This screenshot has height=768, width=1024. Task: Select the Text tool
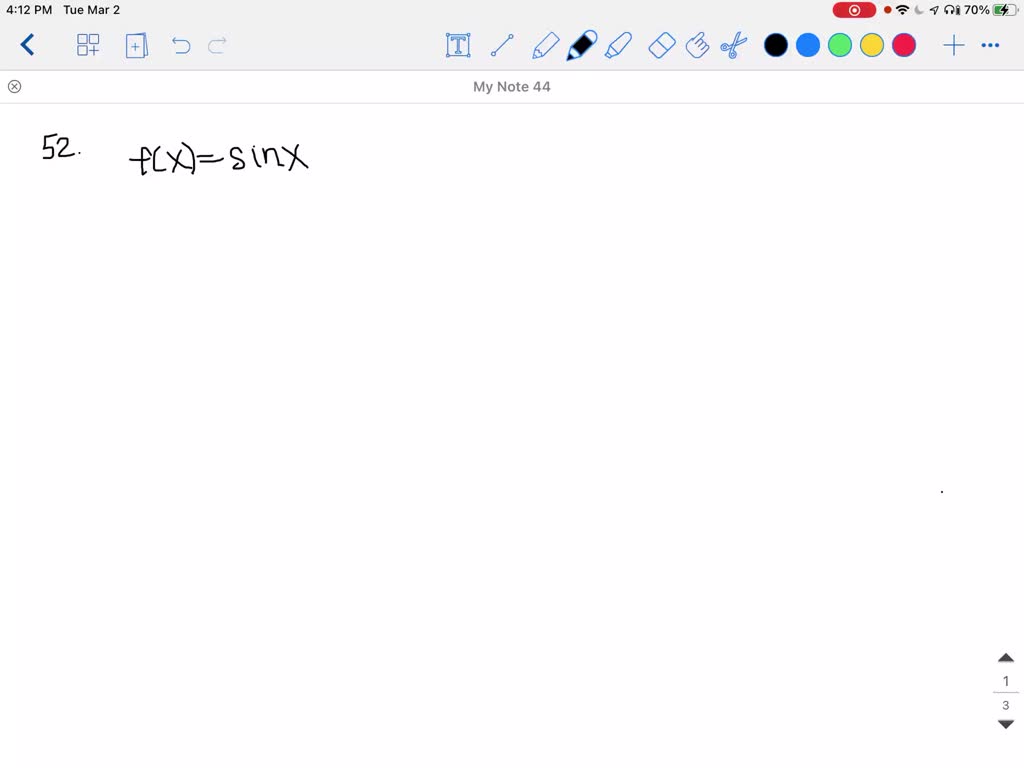tap(458, 45)
